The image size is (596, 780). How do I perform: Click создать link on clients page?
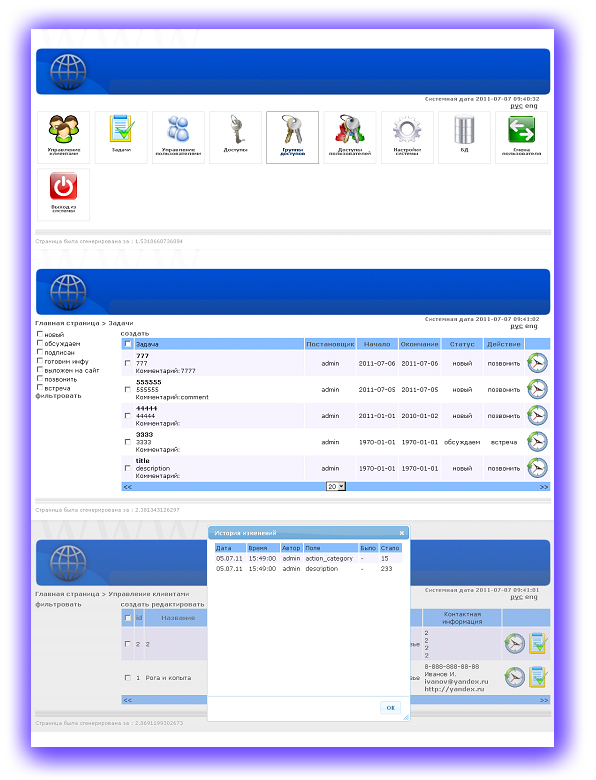coord(135,604)
